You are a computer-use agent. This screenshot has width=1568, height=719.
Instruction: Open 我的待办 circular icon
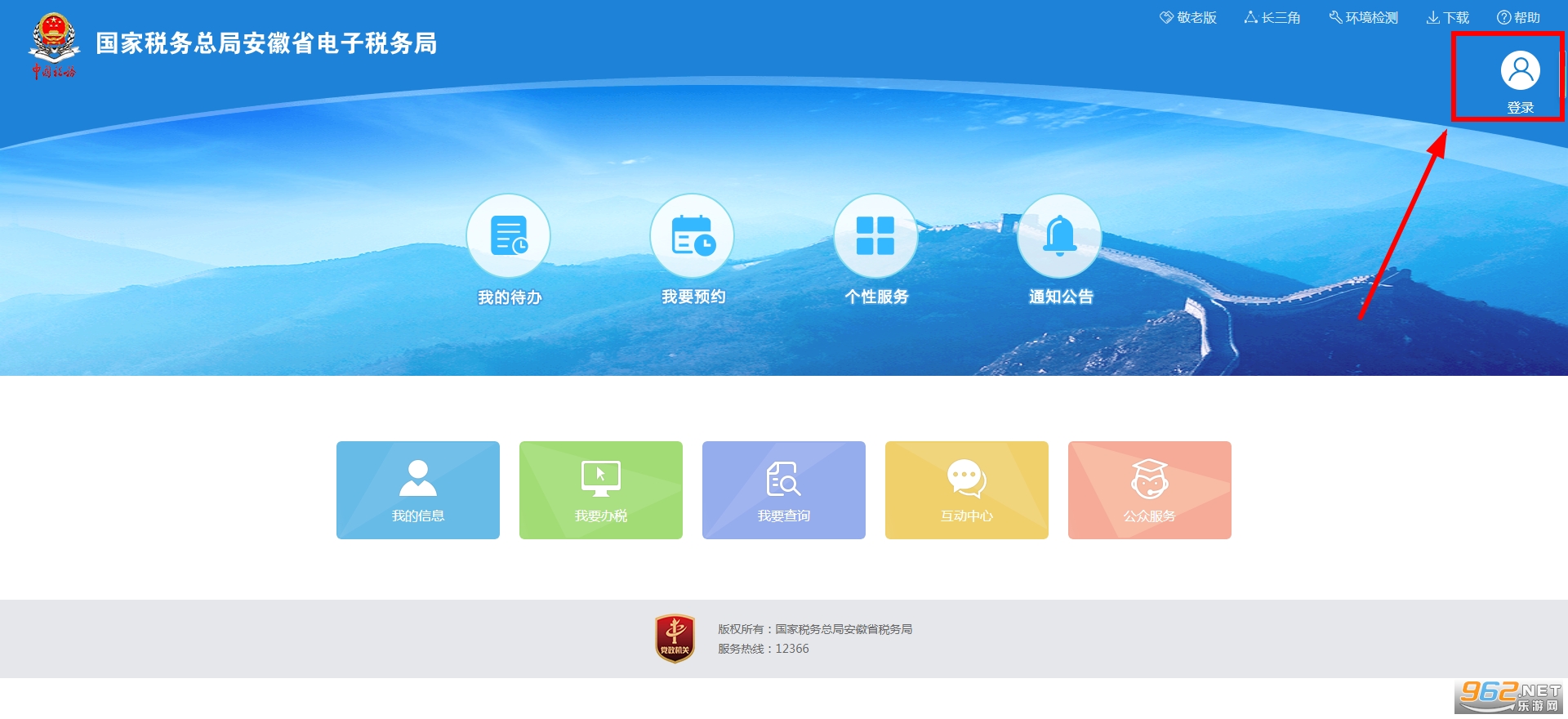click(x=508, y=236)
